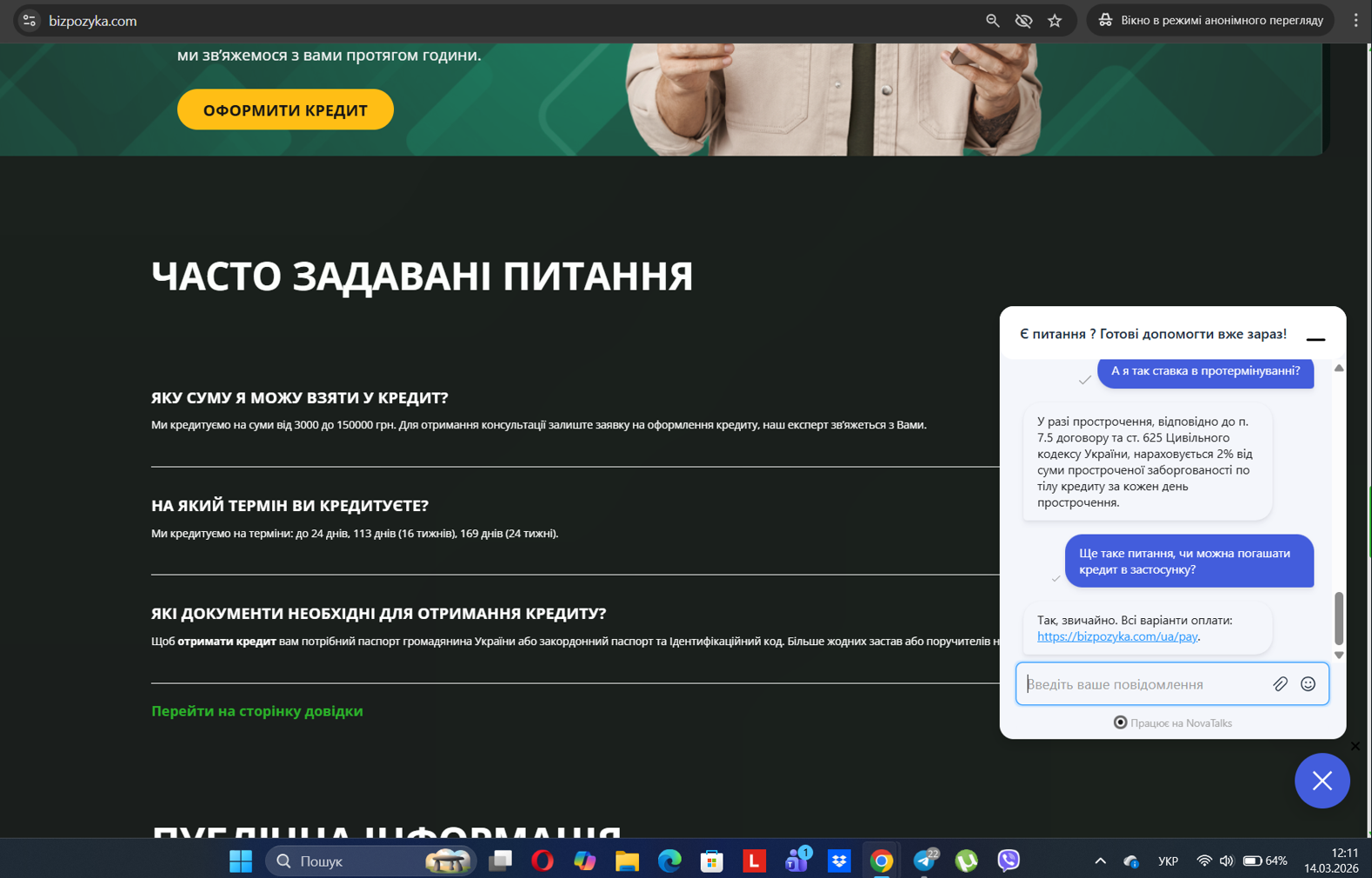
Task: Click chat header 'Є питання ? Готові допомогти вже зараз!'
Action: tap(1153, 334)
